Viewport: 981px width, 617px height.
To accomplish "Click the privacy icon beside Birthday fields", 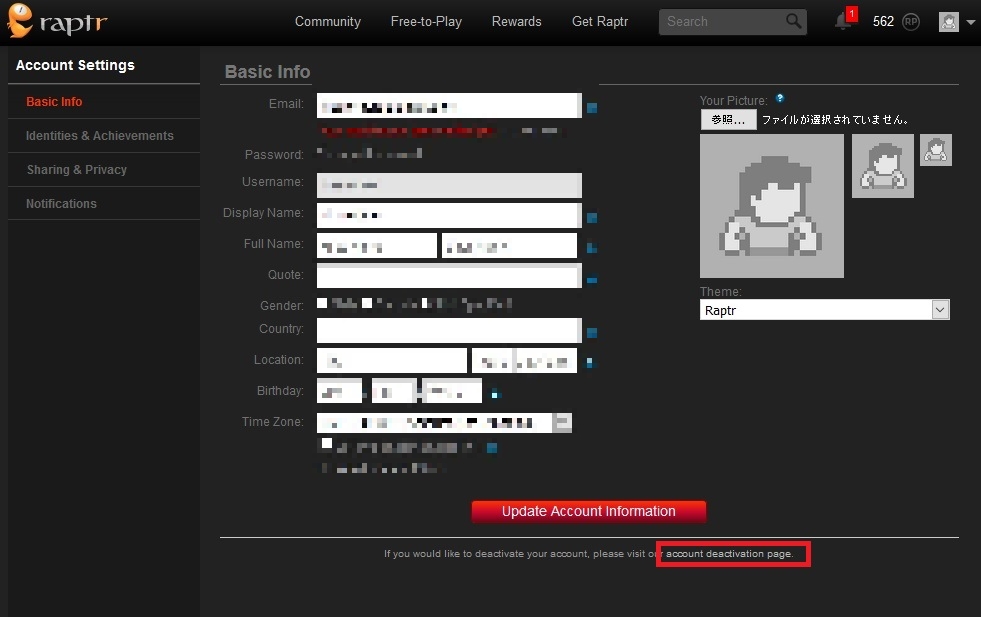I will [495, 394].
